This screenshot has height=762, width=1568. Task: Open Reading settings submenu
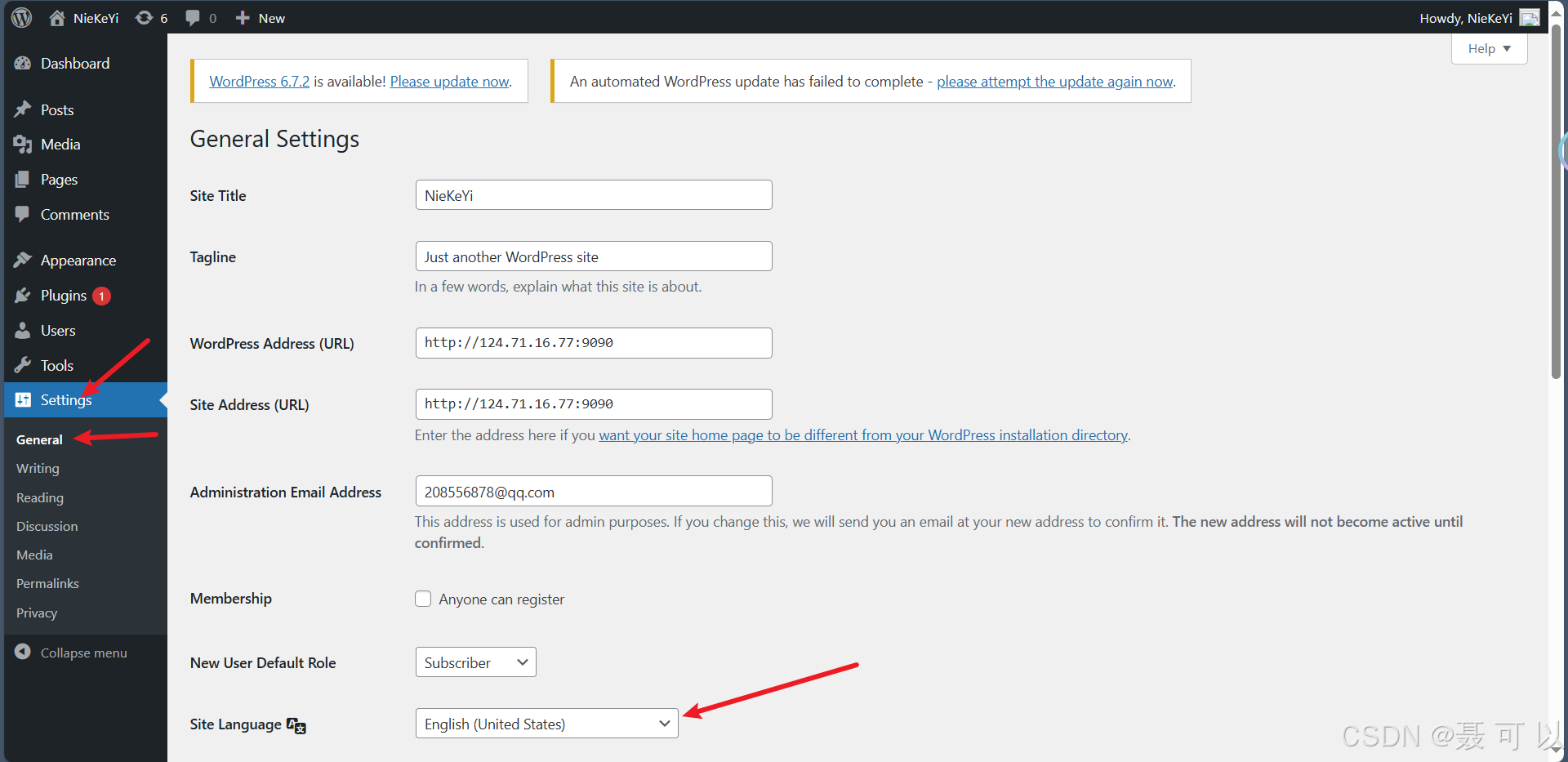point(40,497)
